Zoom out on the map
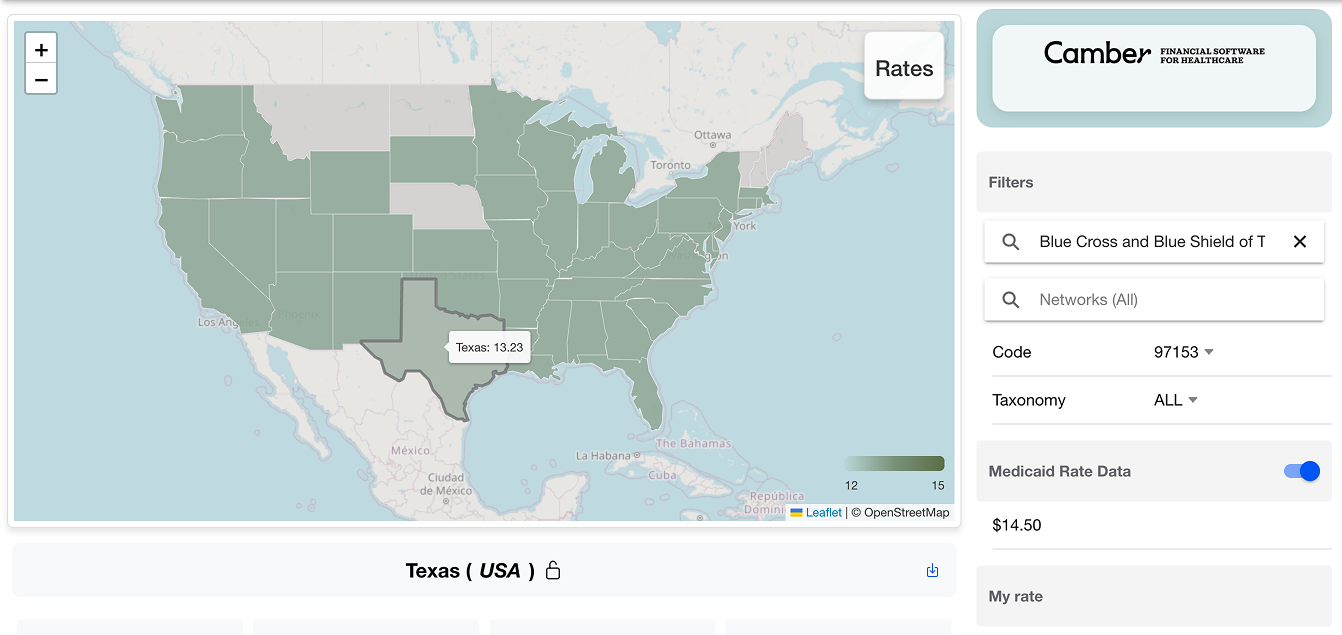This screenshot has height=635, width=1342. click(41, 79)
